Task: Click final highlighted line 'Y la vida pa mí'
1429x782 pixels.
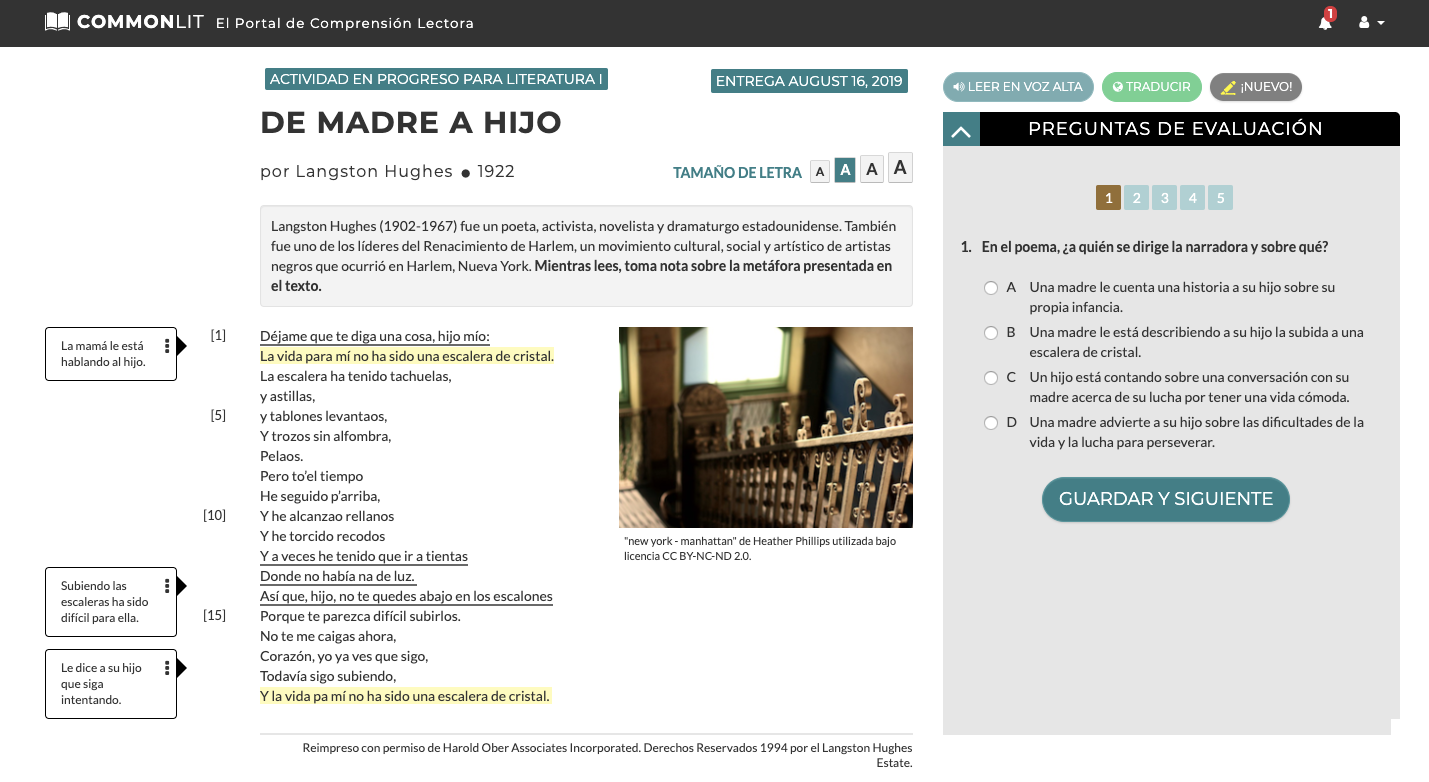Action: click(405, 696)
